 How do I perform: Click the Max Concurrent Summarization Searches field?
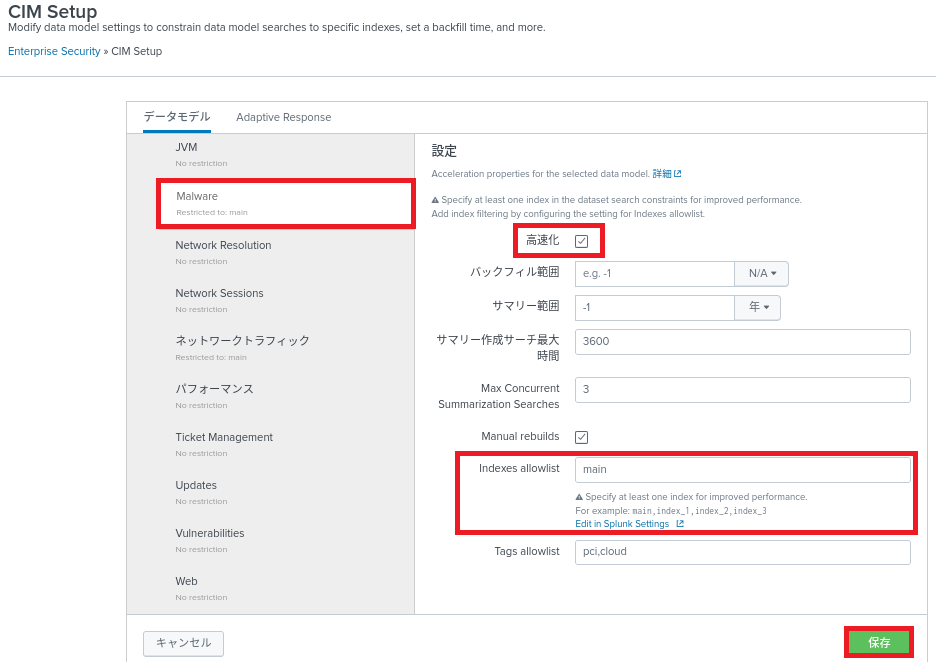coord(742,390)
